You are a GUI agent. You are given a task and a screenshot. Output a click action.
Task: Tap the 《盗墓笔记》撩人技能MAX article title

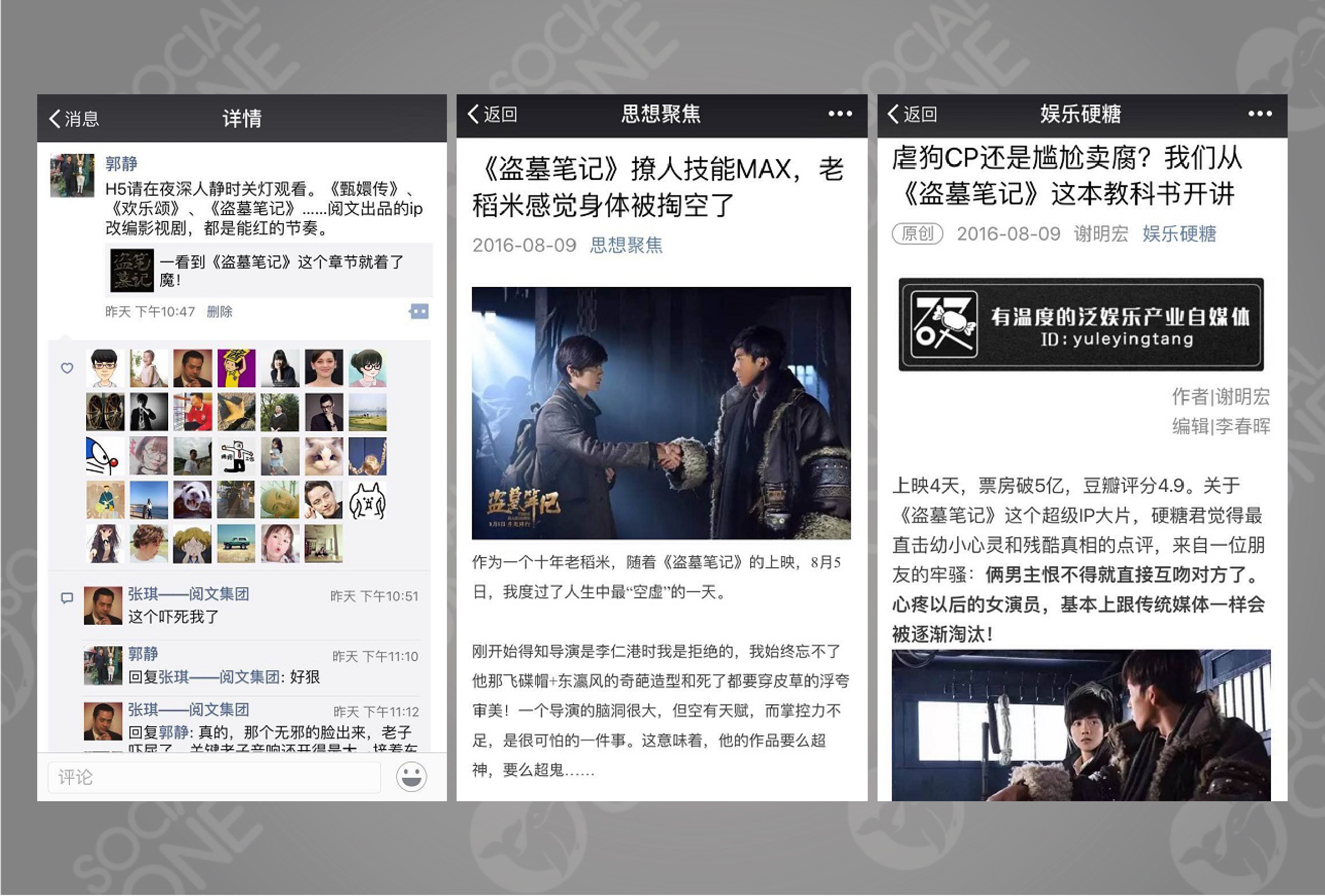(658, 187)
